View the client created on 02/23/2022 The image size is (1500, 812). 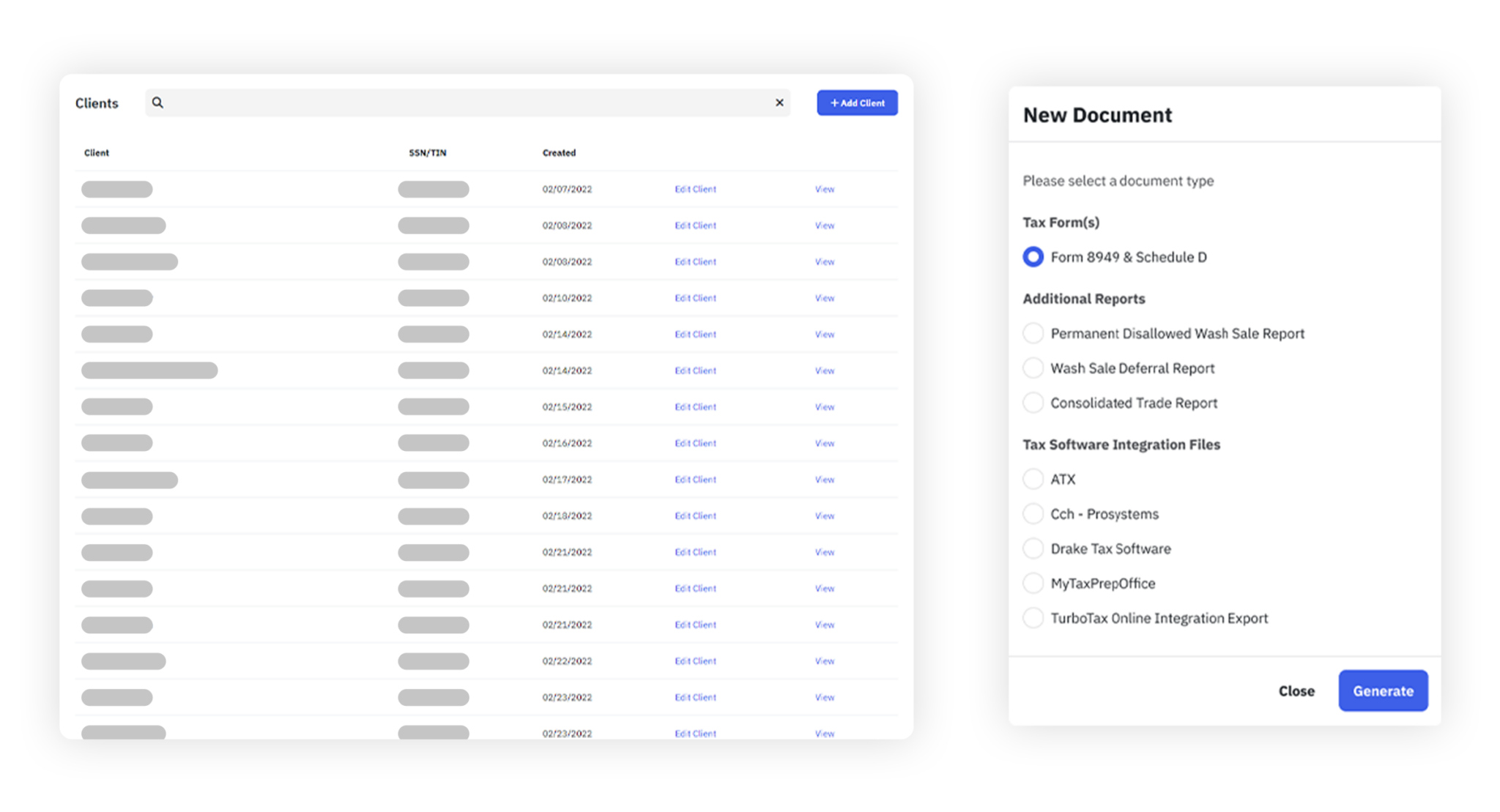824,697
